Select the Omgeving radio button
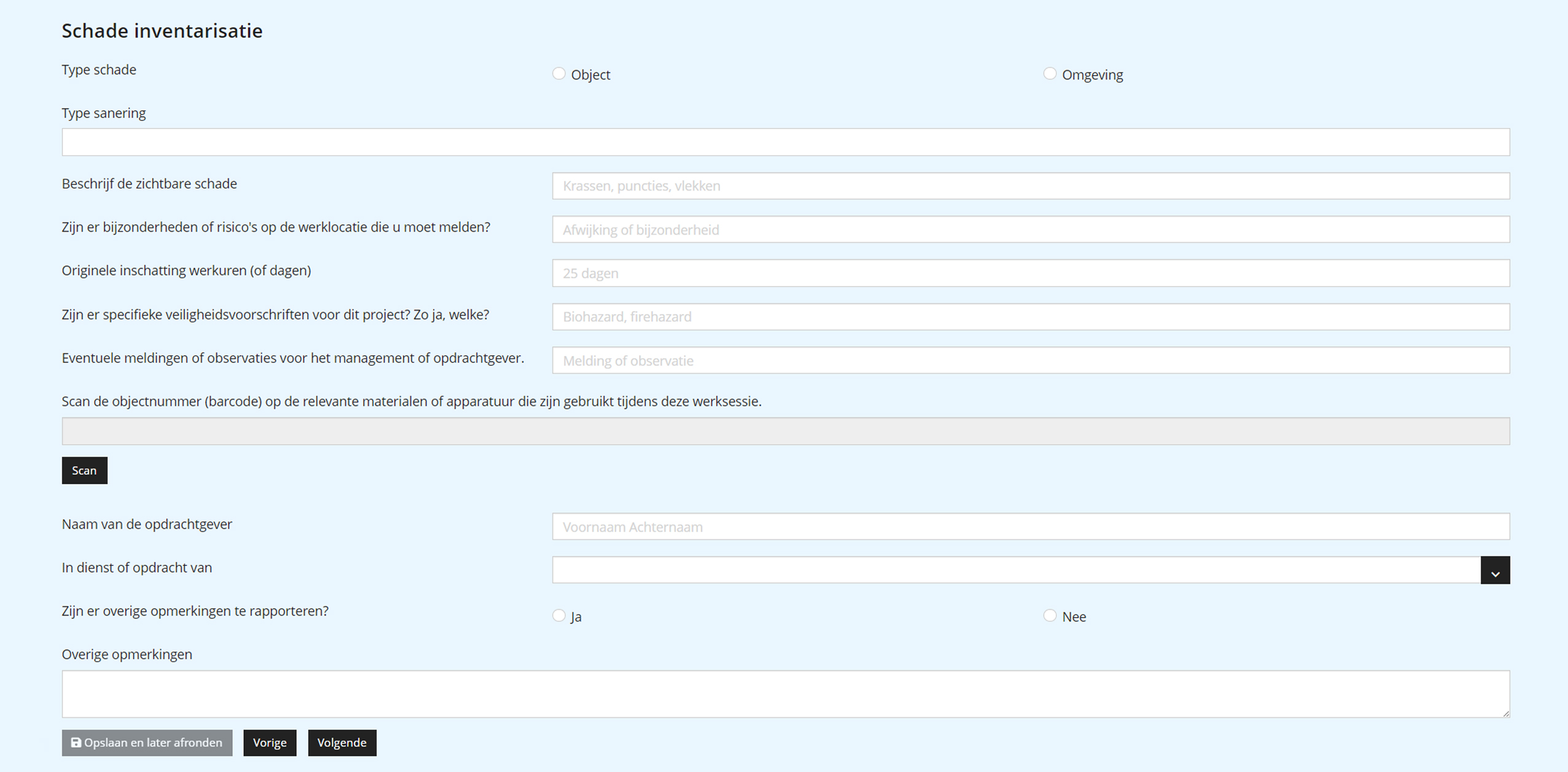Screen dimensions: 1568x772 click(1049, 73)
